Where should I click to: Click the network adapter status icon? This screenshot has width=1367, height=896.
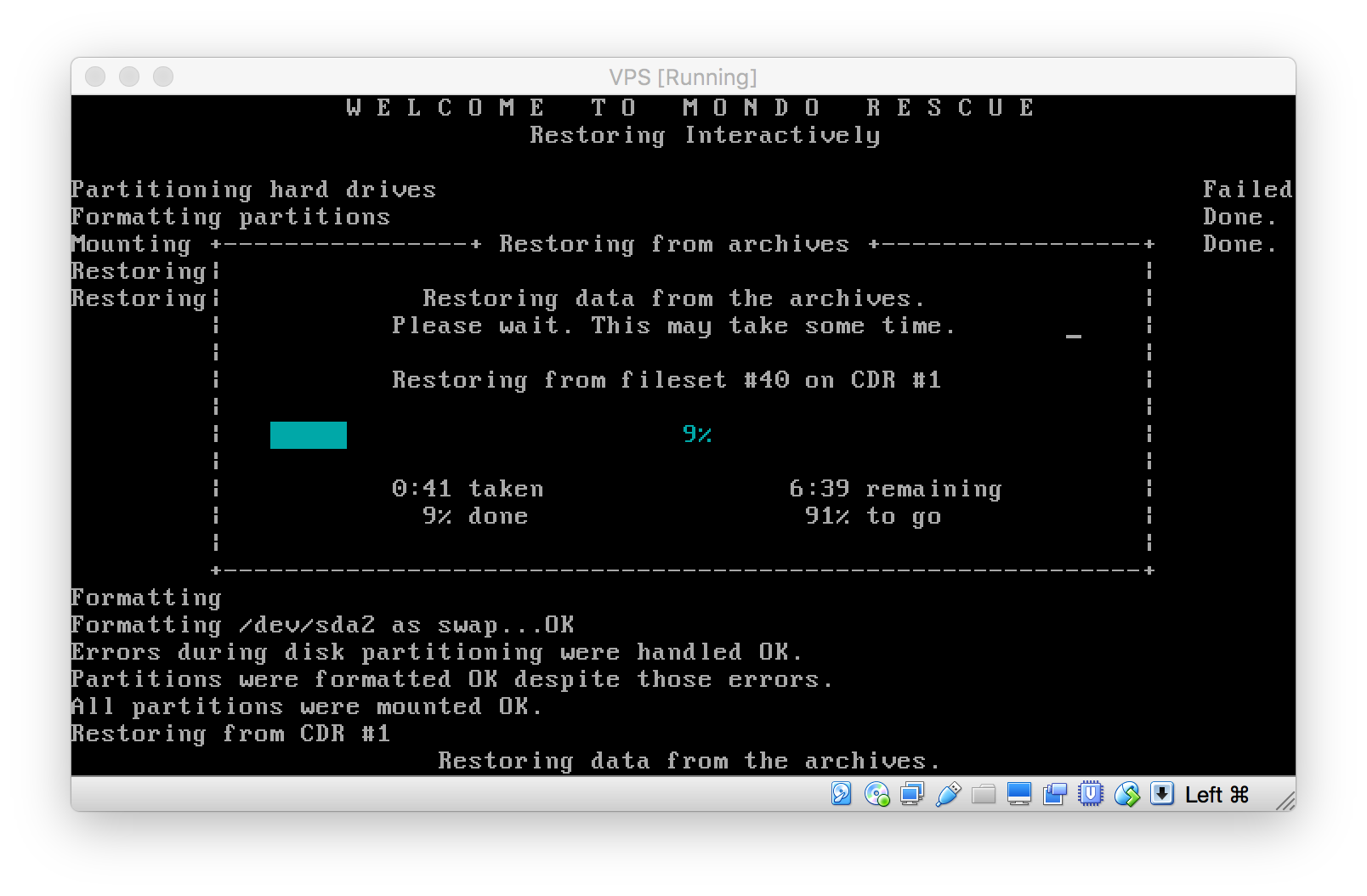click(x=912, y=794)
